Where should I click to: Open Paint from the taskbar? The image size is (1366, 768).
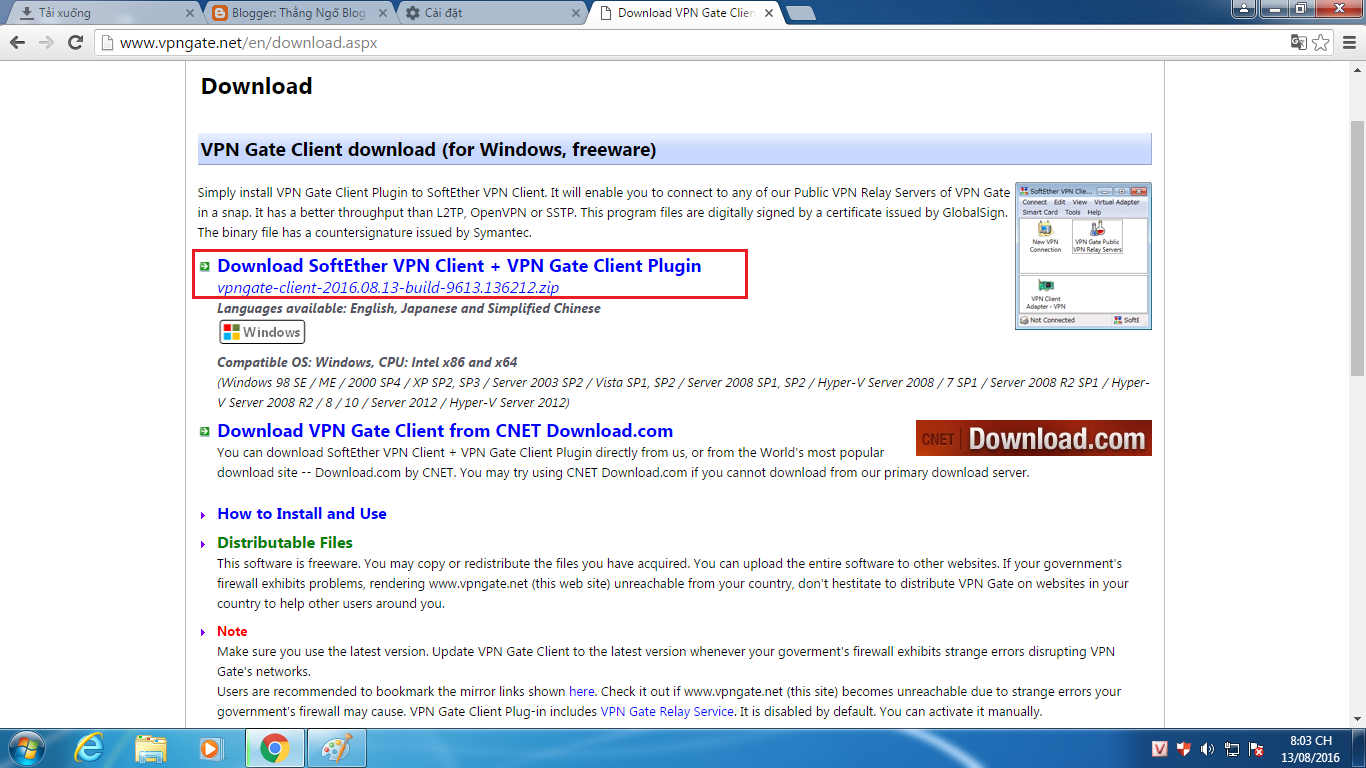[336, 748]
